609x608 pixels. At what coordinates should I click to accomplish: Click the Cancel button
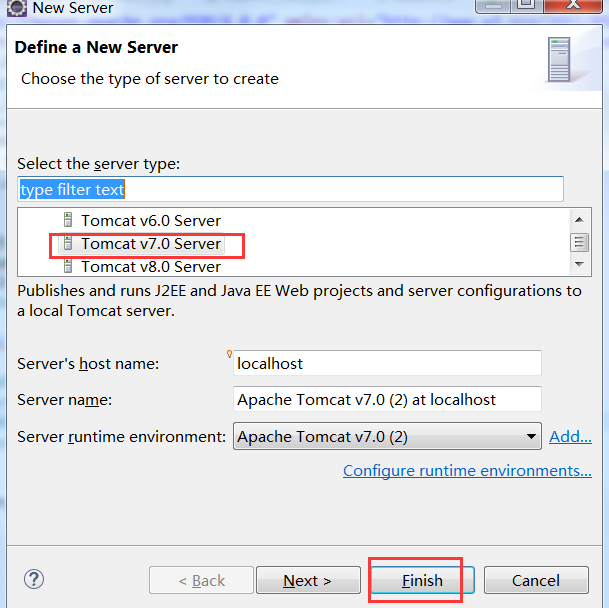[536, 580]
